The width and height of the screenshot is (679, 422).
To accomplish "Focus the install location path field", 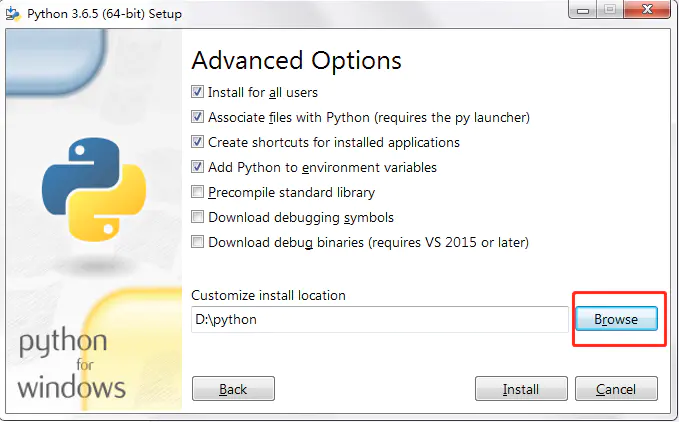I will [380, 319].
